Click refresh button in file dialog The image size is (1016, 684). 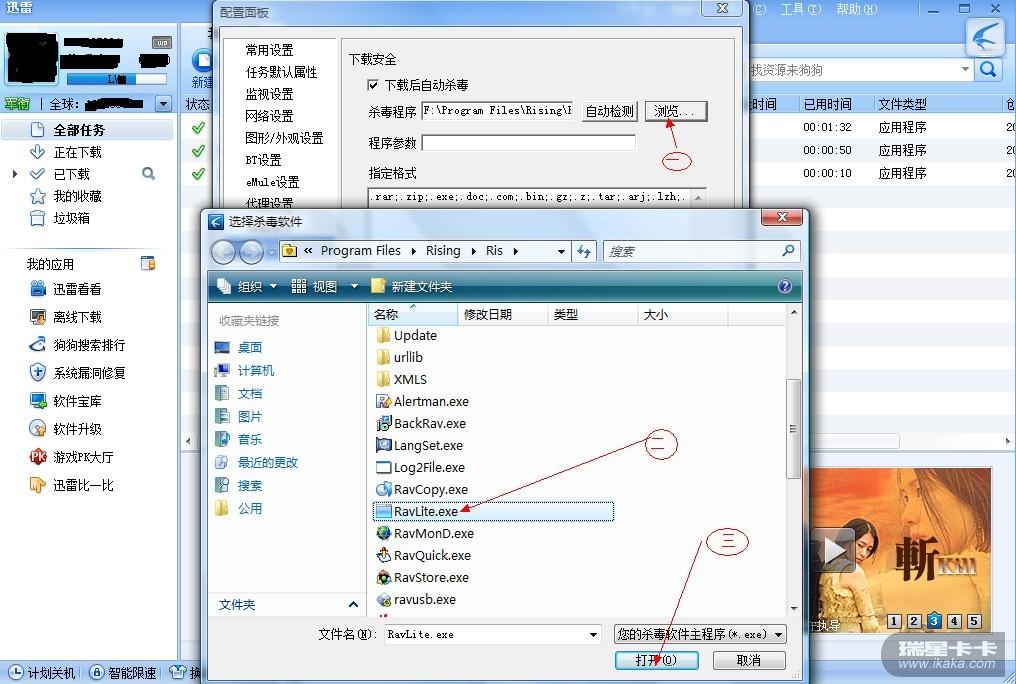[x=584, y=251]
